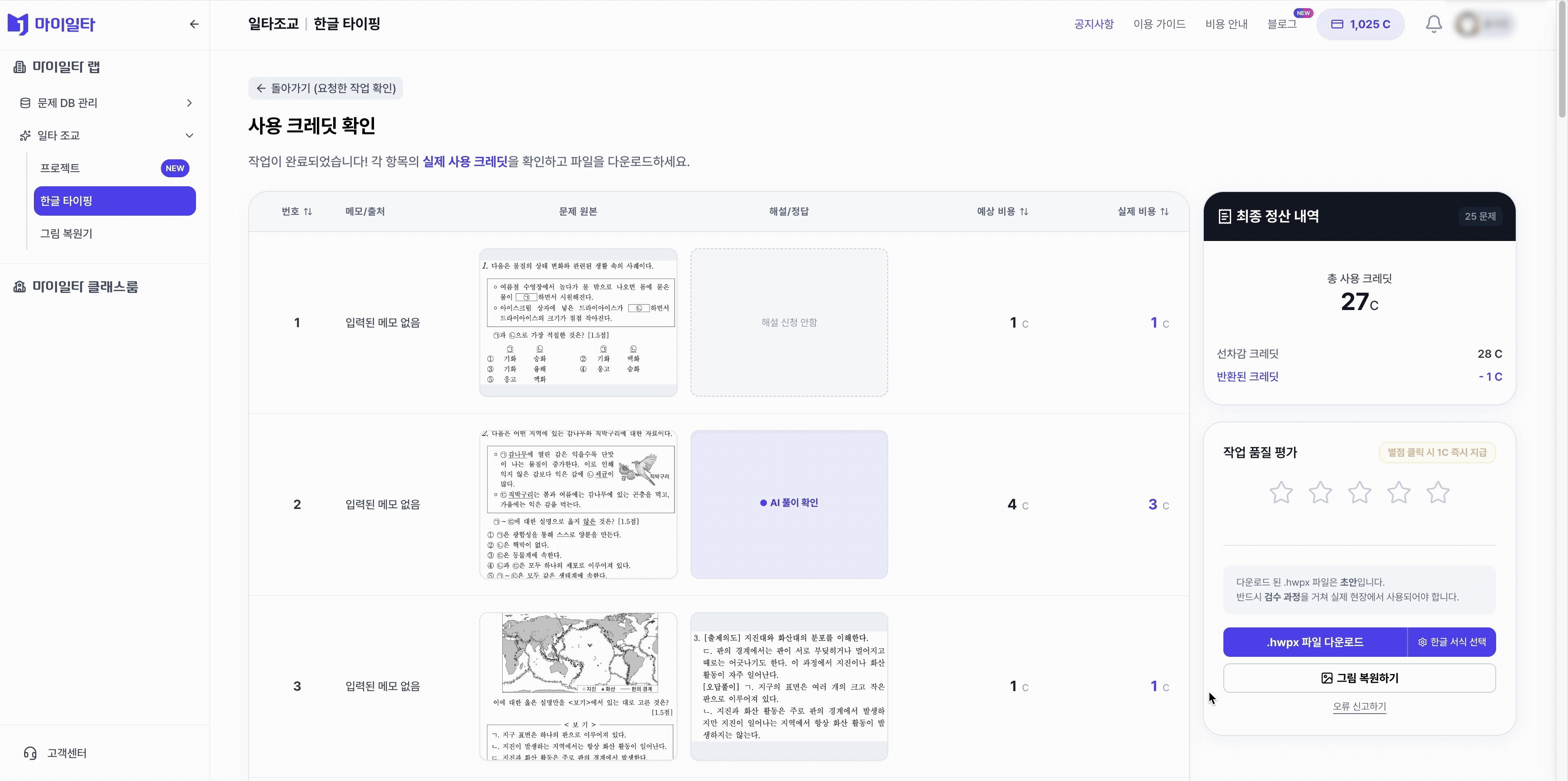1568x781 pixels.
Task: Click the 마이일타 logo icon
Action: [x=18, y=25]
